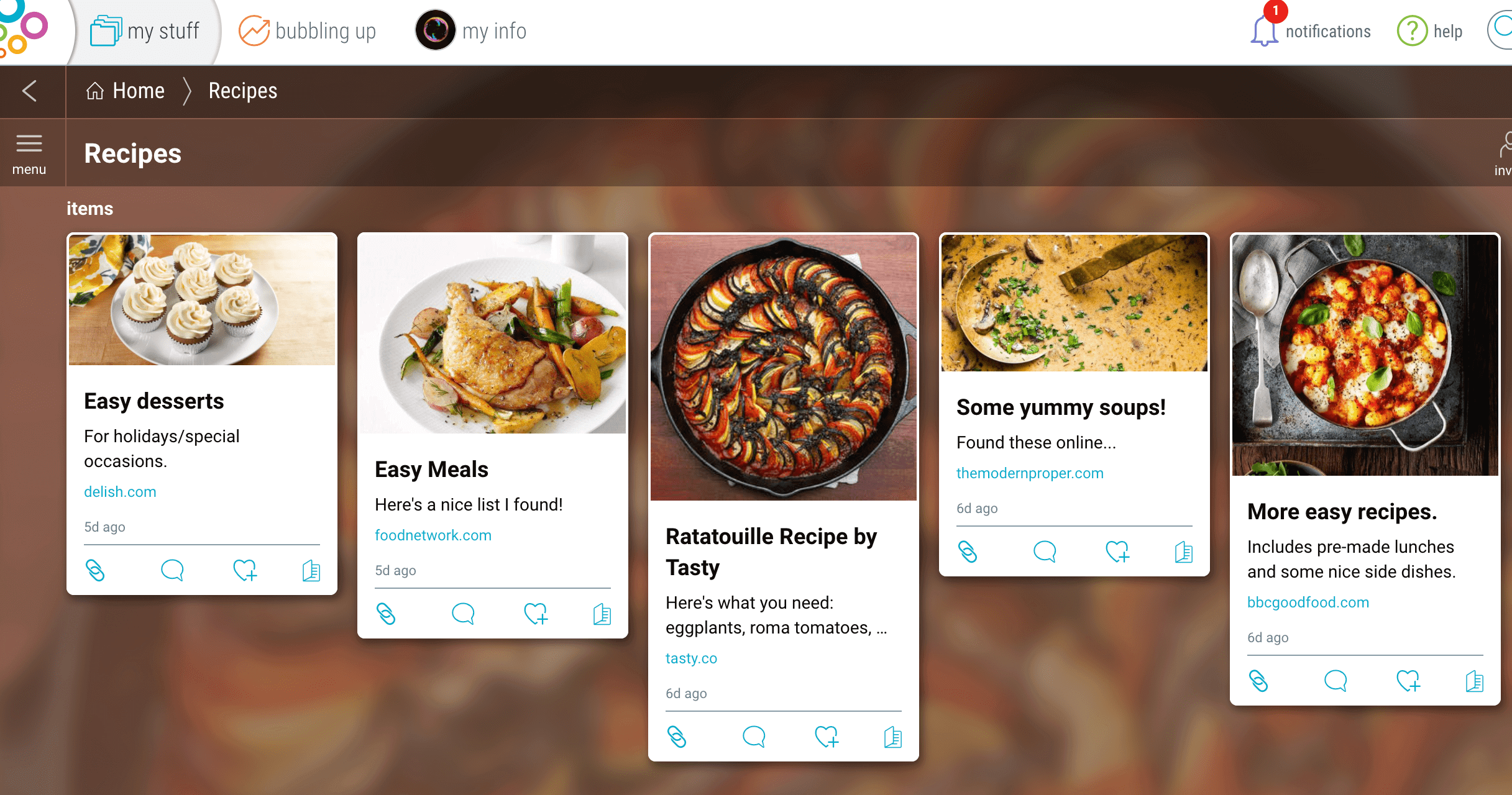Favorite the Some yummy soups card
This screenshot has width=1512, height=795.
[1118, 552]
